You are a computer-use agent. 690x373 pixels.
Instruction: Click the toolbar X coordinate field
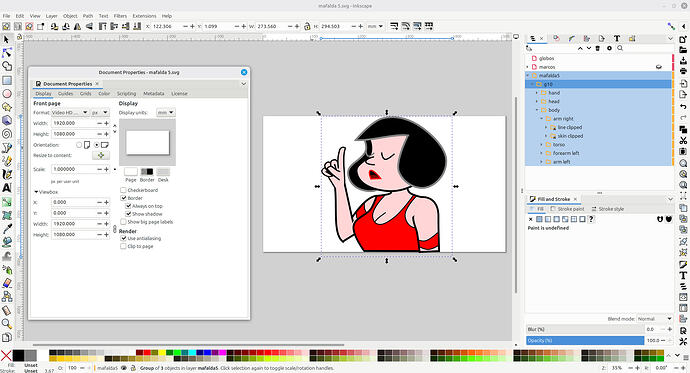(166, 26)
